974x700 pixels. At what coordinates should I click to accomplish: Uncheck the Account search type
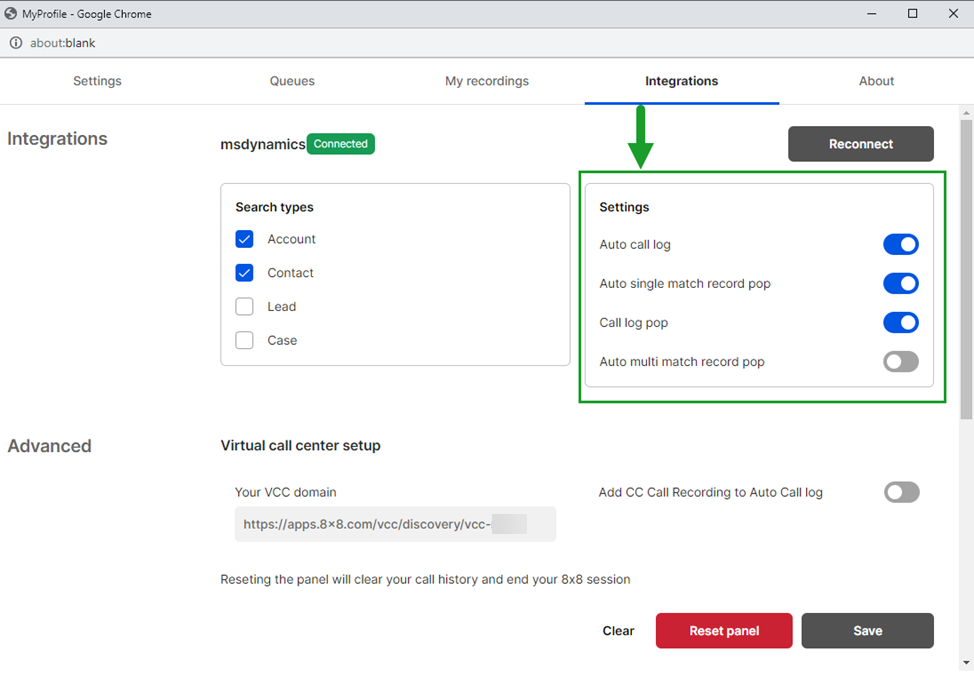click(244, 239)
